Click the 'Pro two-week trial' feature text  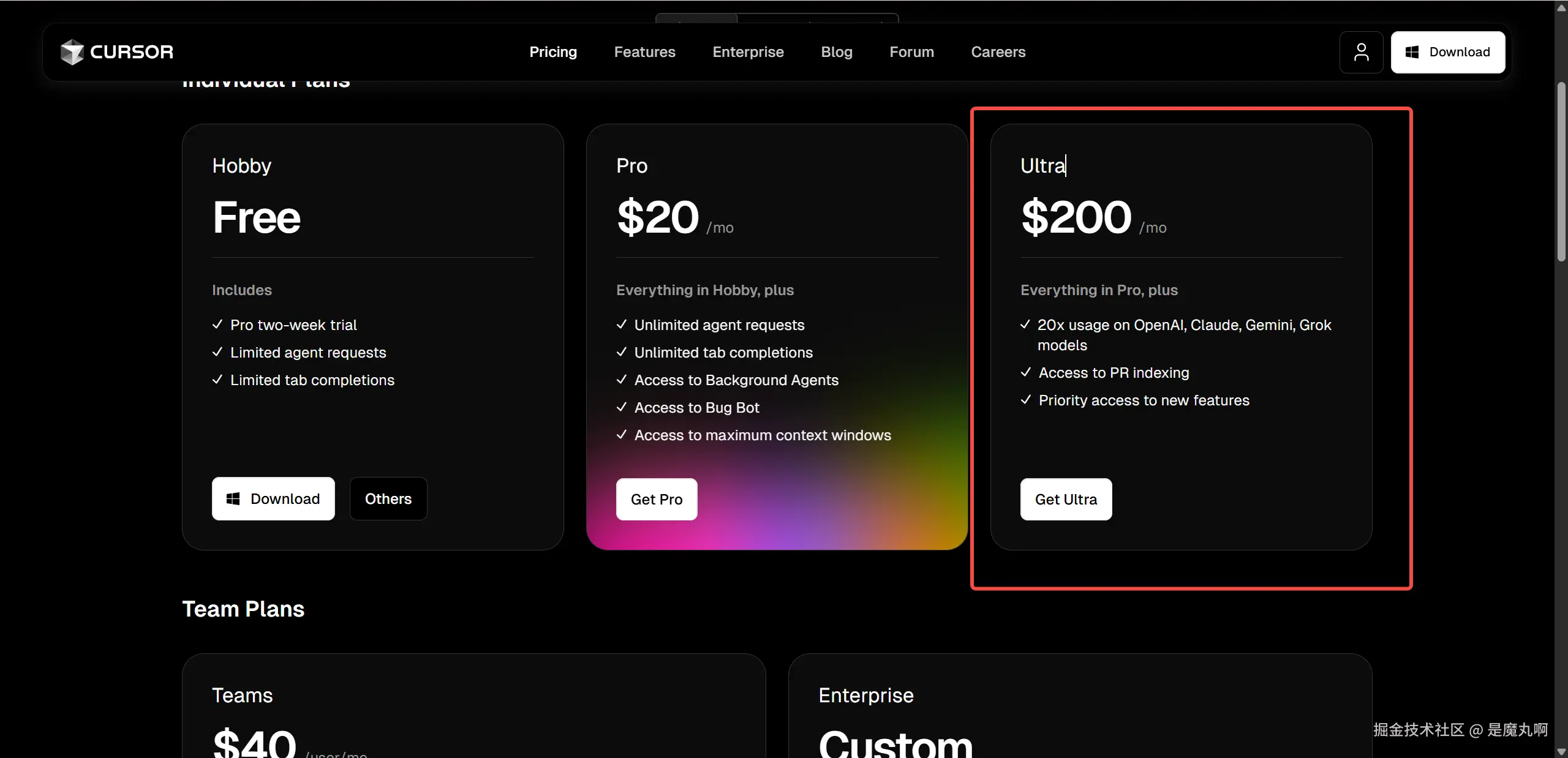pos(293,325)
